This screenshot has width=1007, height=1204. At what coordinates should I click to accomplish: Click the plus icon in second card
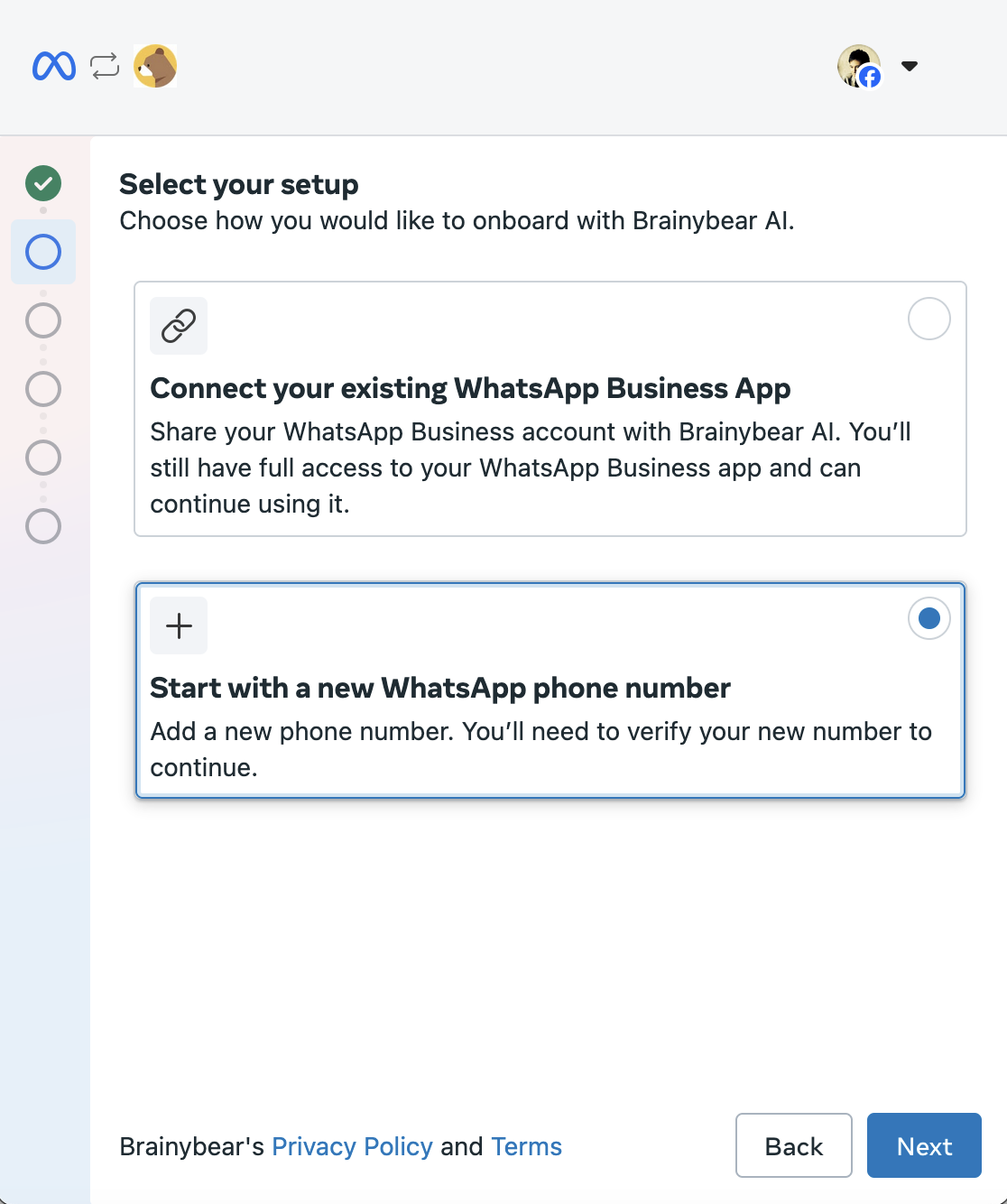click(x=179, y=625)
